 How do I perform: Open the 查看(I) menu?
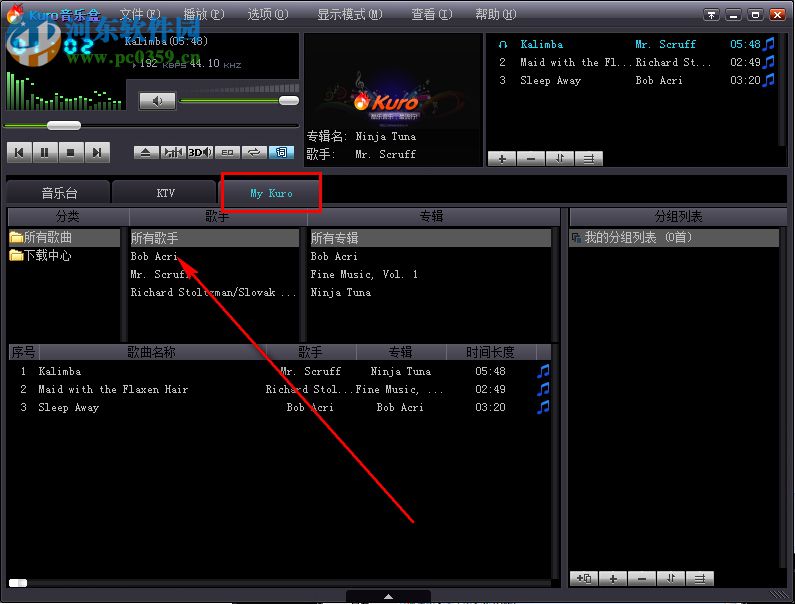click(x=431, y=14)
